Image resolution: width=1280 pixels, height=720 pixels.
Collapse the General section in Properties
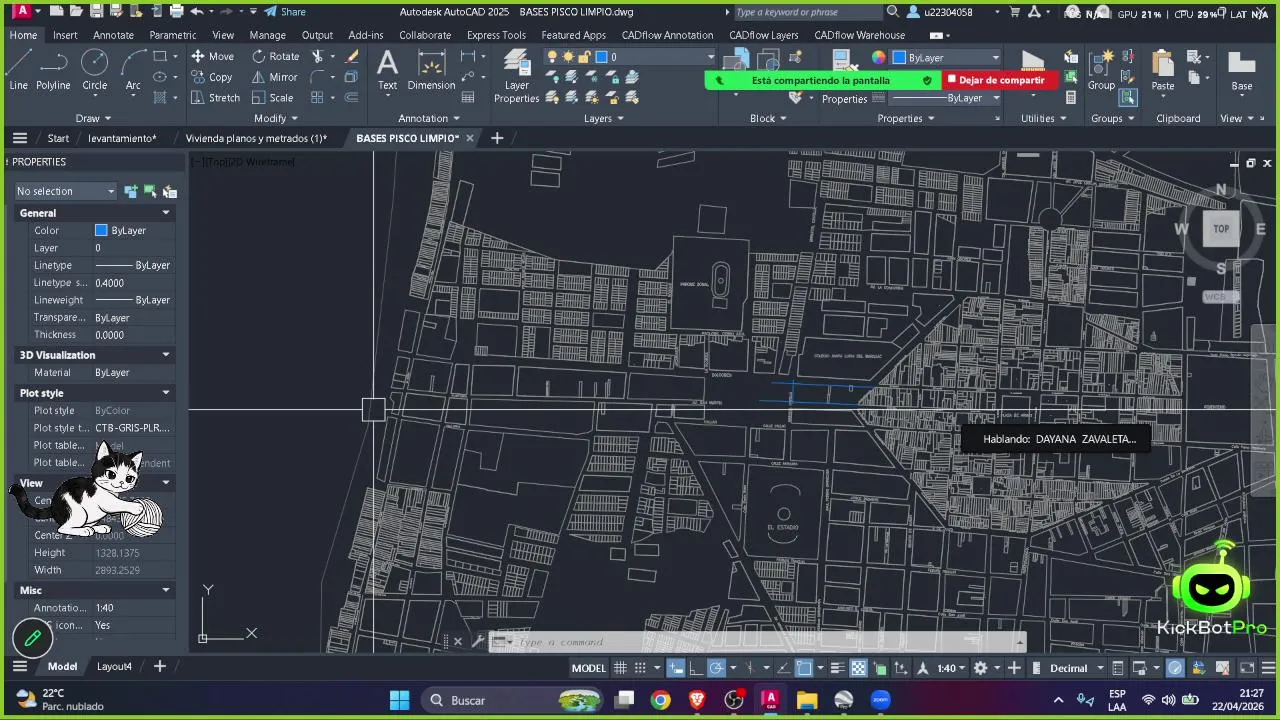166,213
